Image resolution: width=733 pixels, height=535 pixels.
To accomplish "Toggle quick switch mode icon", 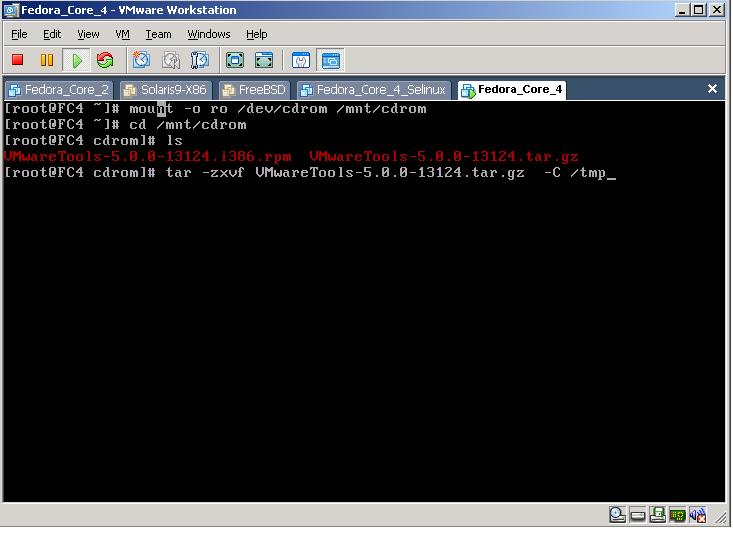I will 264,60.
